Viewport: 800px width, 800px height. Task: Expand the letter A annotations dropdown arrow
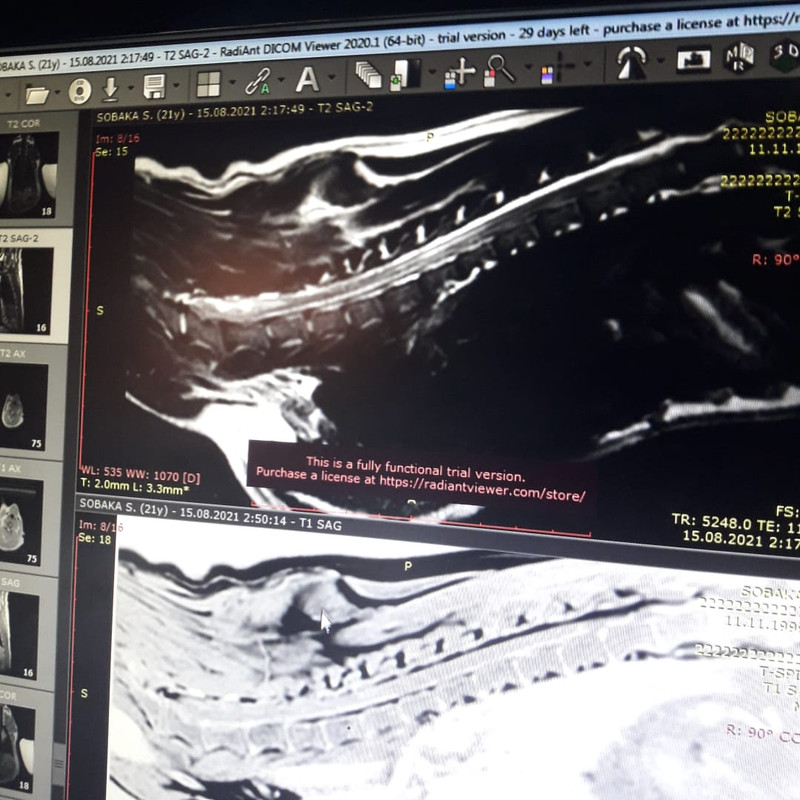click(332, 77)
